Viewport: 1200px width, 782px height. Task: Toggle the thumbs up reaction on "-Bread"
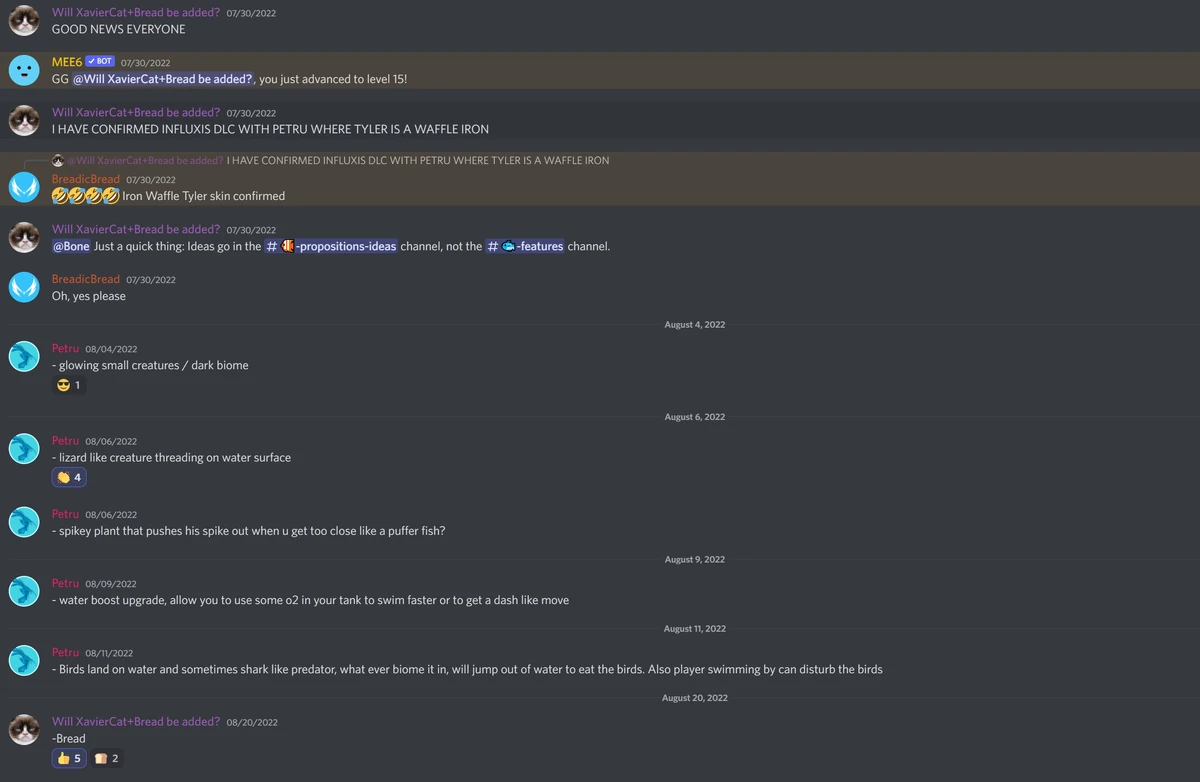coord(69,758)
